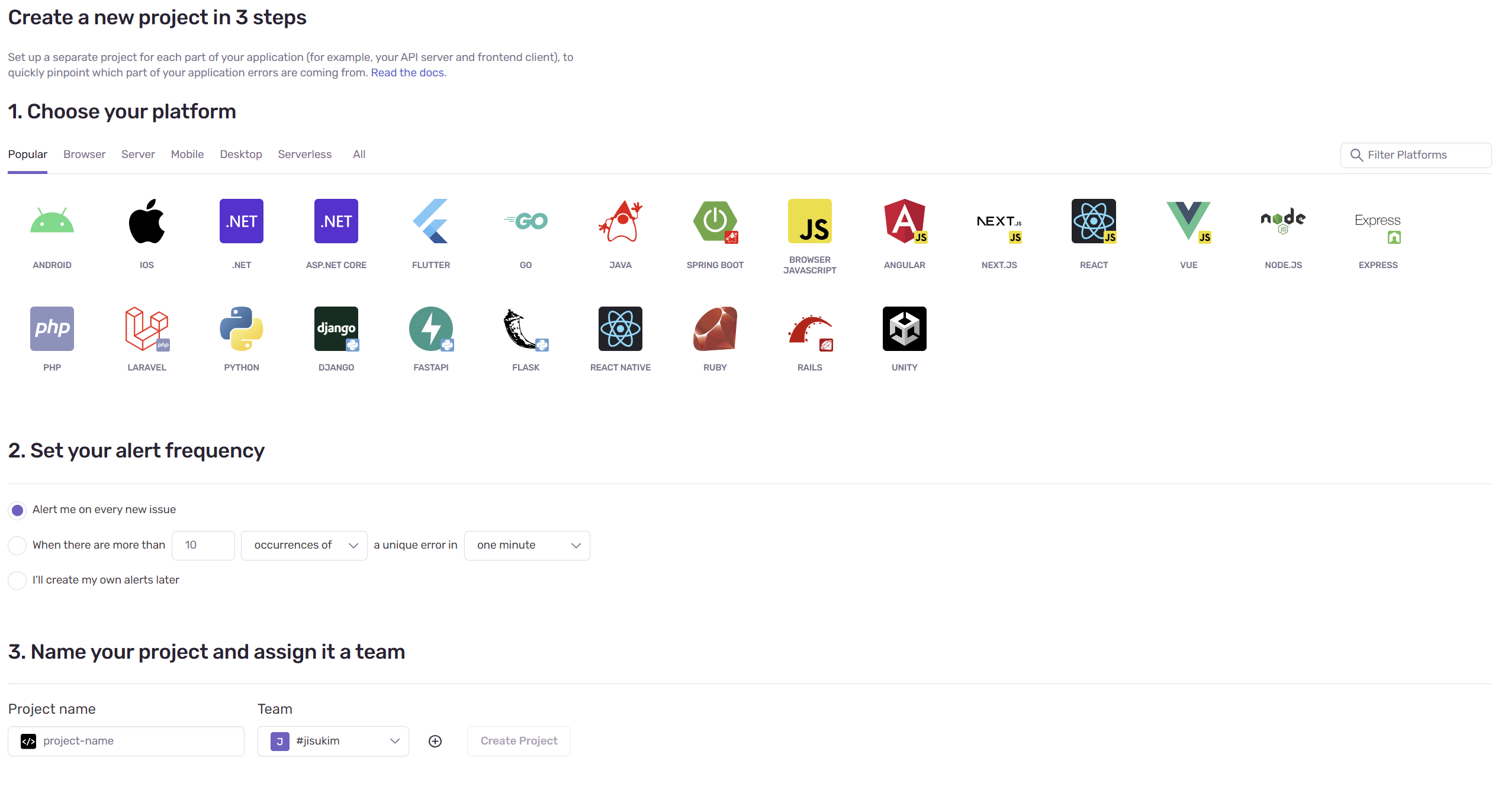Screen dimensions: 1495x812
Task: Open the 'Read the docs' link
Action: (x=407, y=73)
